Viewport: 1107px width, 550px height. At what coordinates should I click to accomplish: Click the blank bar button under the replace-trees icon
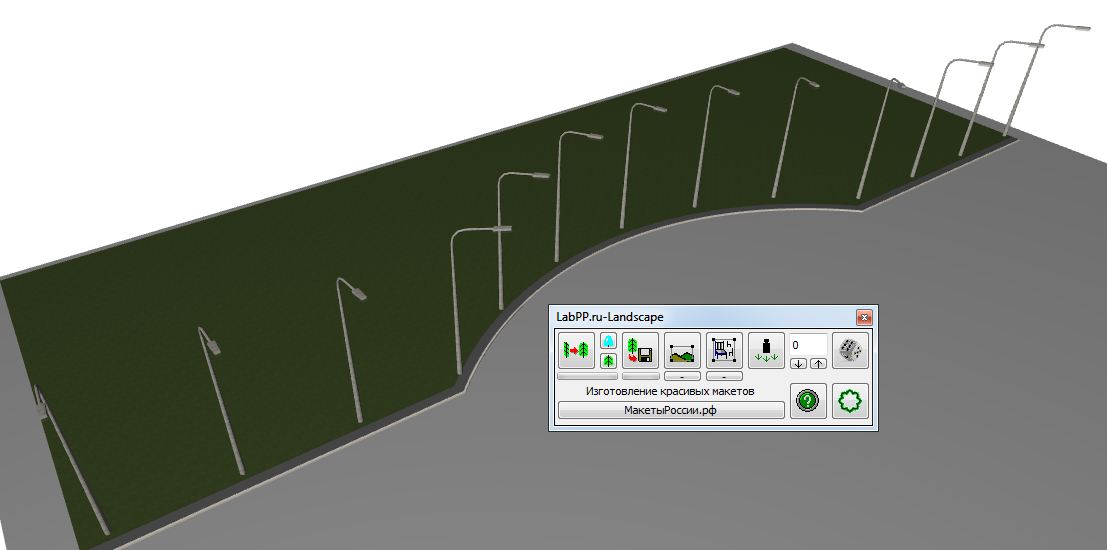587,376
